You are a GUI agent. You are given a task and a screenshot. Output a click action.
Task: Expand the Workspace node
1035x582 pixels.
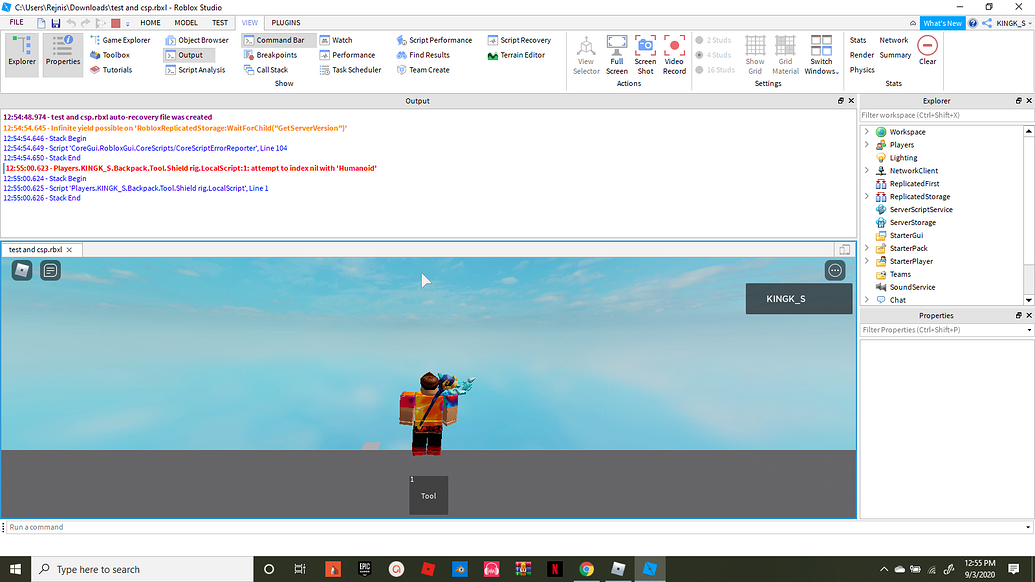(867, 132)
